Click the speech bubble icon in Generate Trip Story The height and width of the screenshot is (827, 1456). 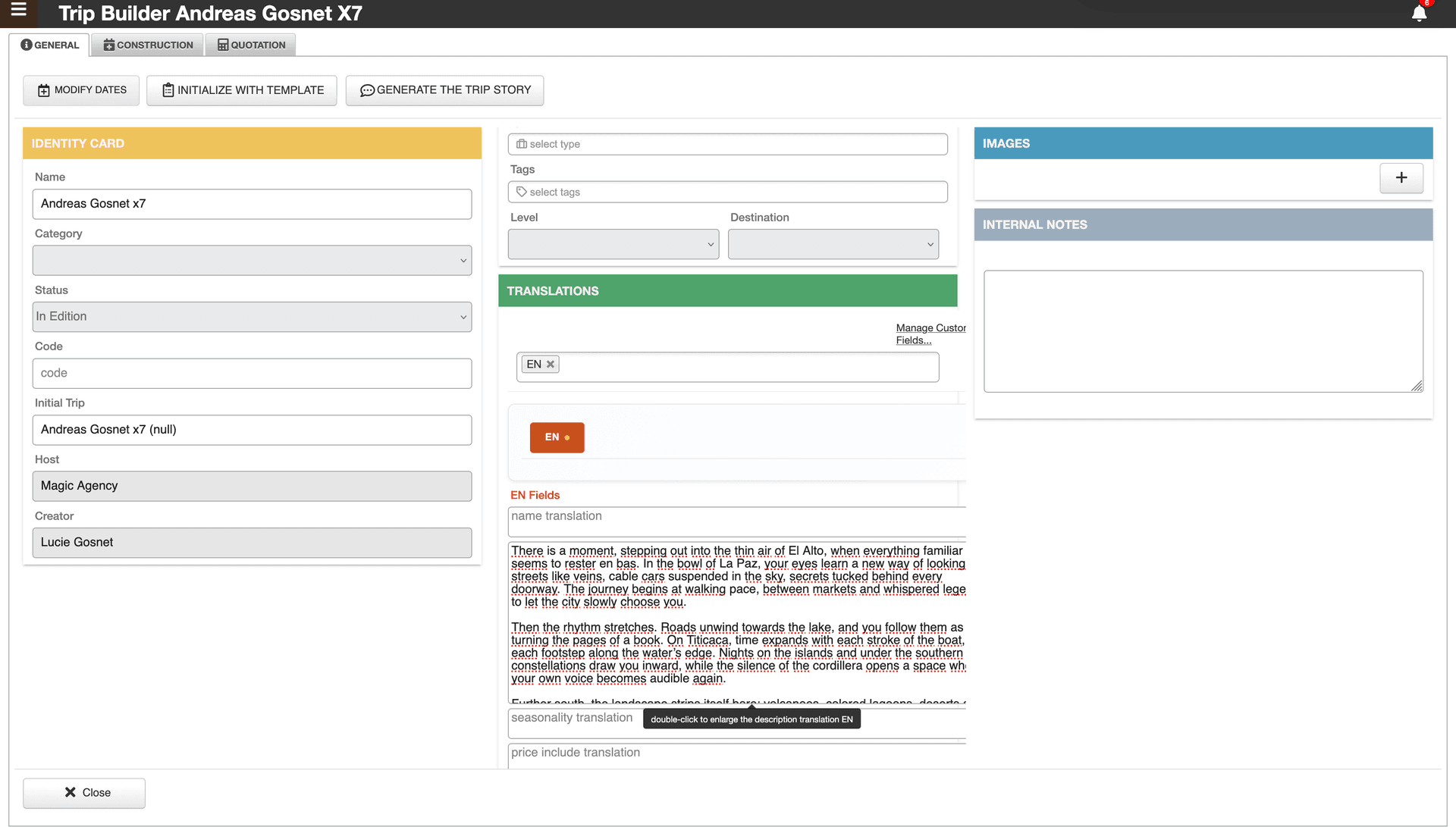pyautogui.click(x=367, y=90)
